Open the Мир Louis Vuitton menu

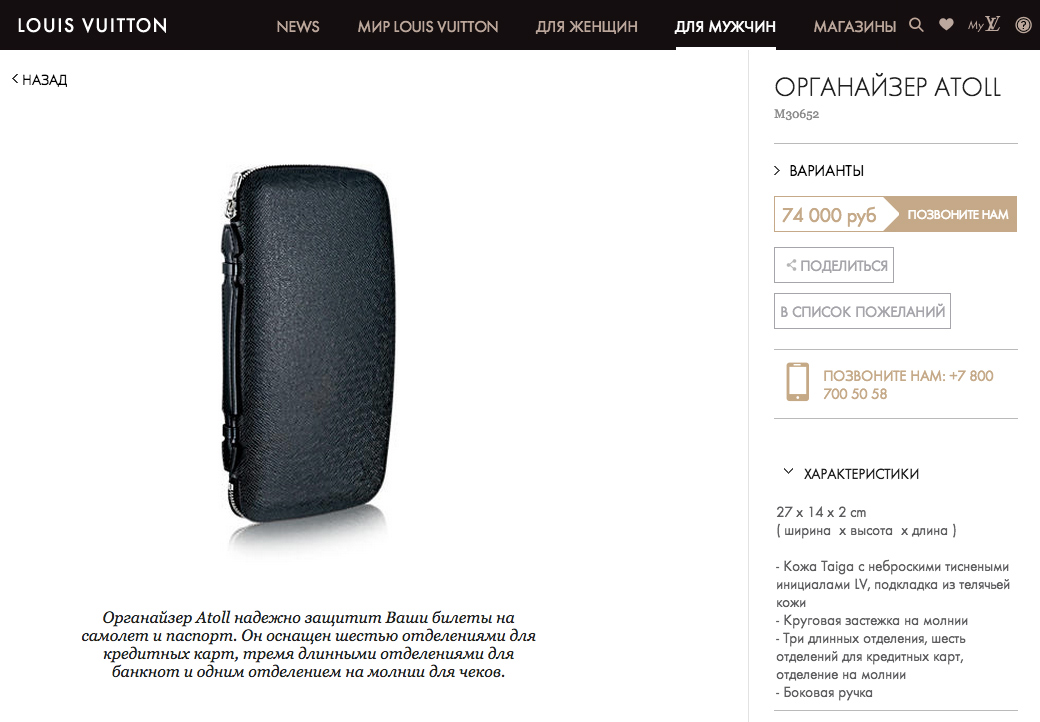[428, 27]
